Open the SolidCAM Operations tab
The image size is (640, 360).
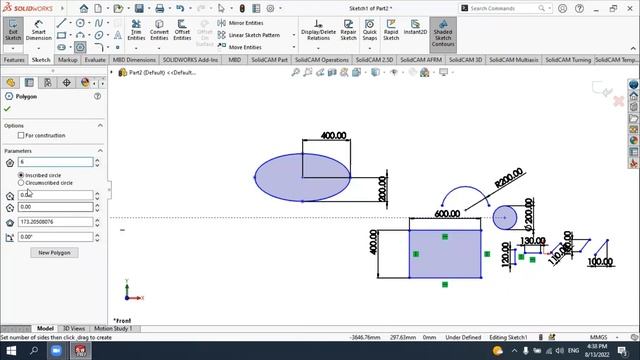(x=322, y=60)
